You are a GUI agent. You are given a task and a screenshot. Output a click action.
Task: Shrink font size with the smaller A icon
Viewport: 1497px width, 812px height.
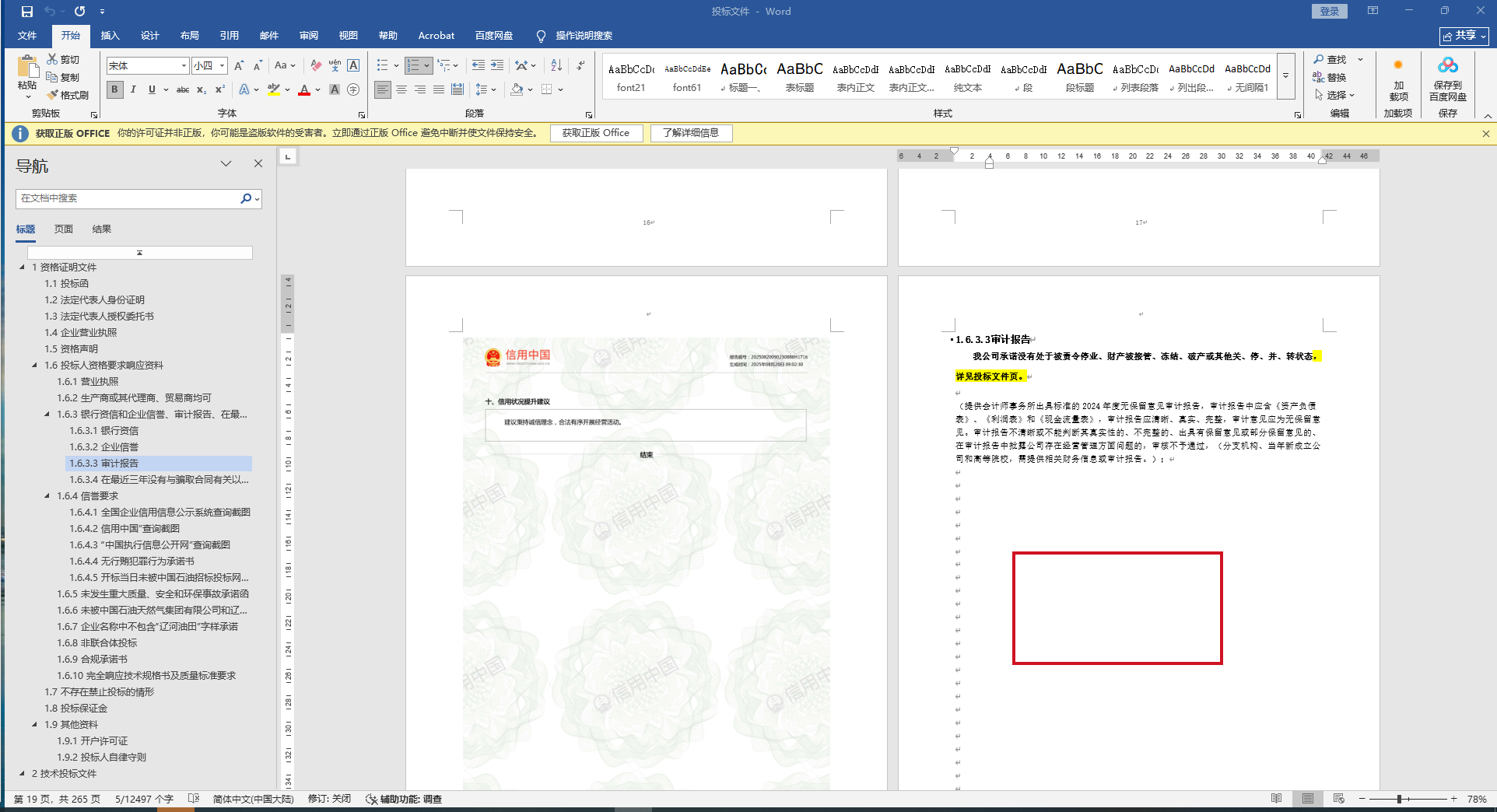(258, 66)
